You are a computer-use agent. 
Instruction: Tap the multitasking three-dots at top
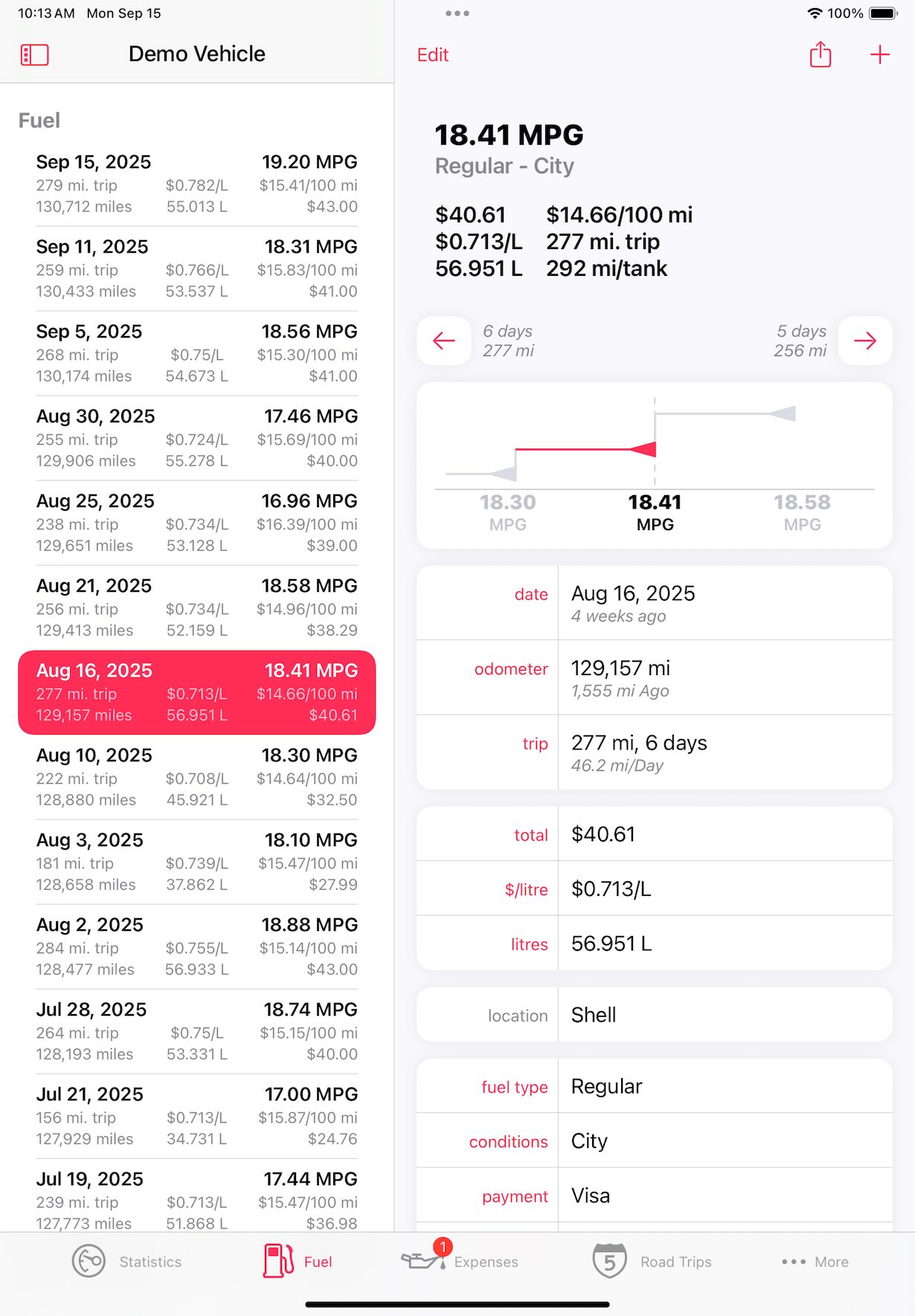[457, 13]
